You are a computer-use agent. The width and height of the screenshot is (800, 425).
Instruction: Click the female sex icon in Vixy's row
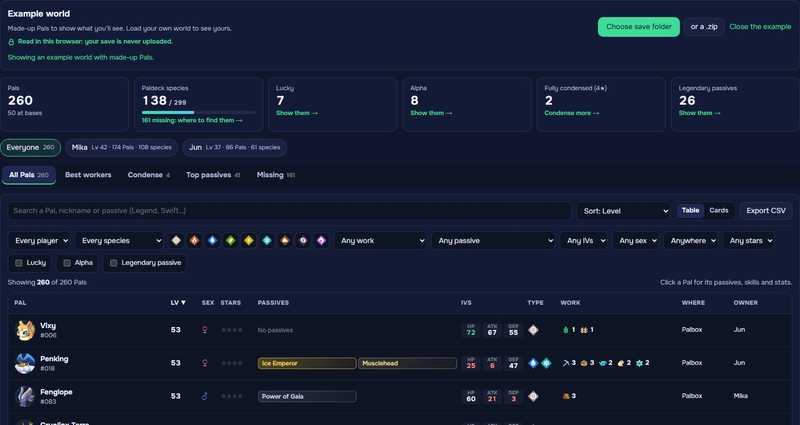[205, 330]
